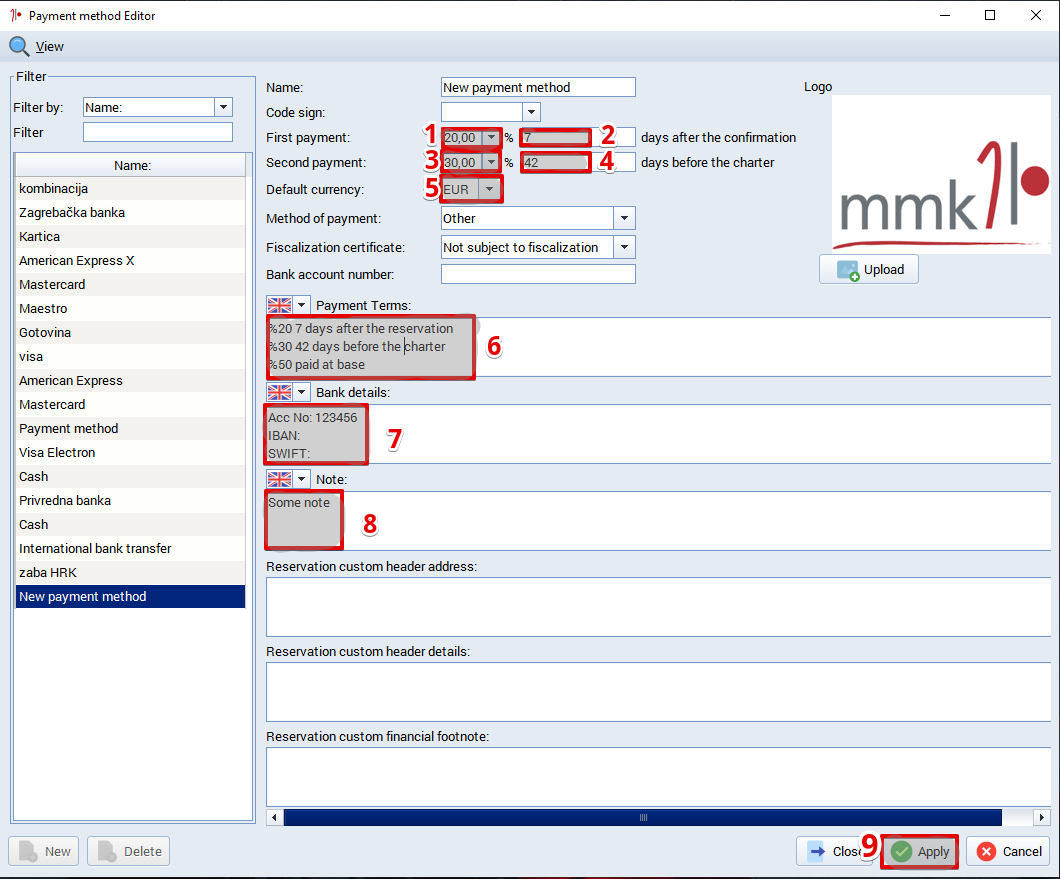Click the Note text area
The height and width of the screenshot is (879, 1060).
pos(658,521)
